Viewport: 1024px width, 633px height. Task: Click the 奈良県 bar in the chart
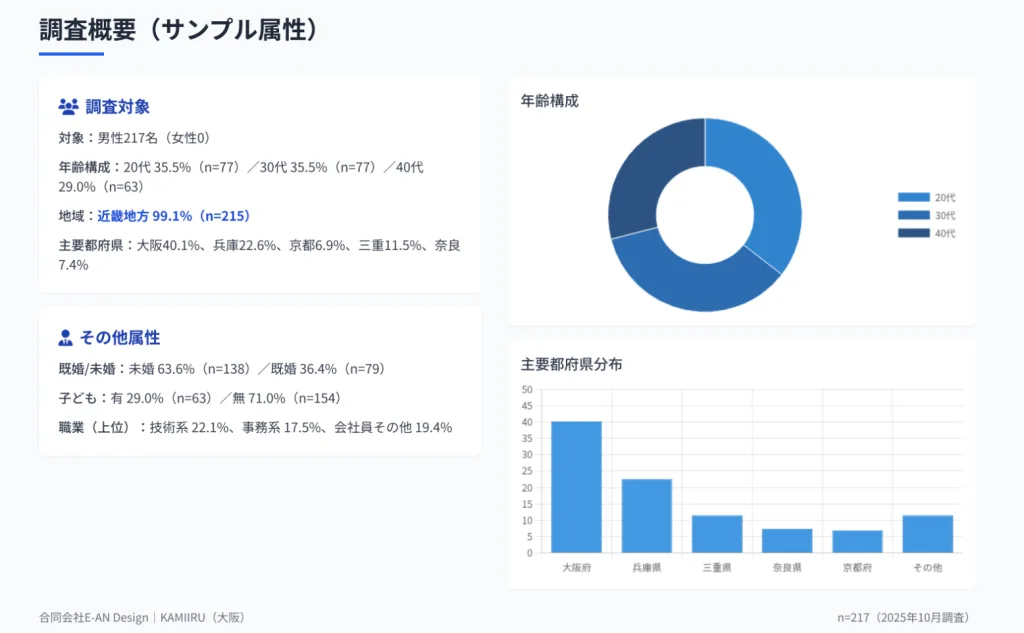787,540
